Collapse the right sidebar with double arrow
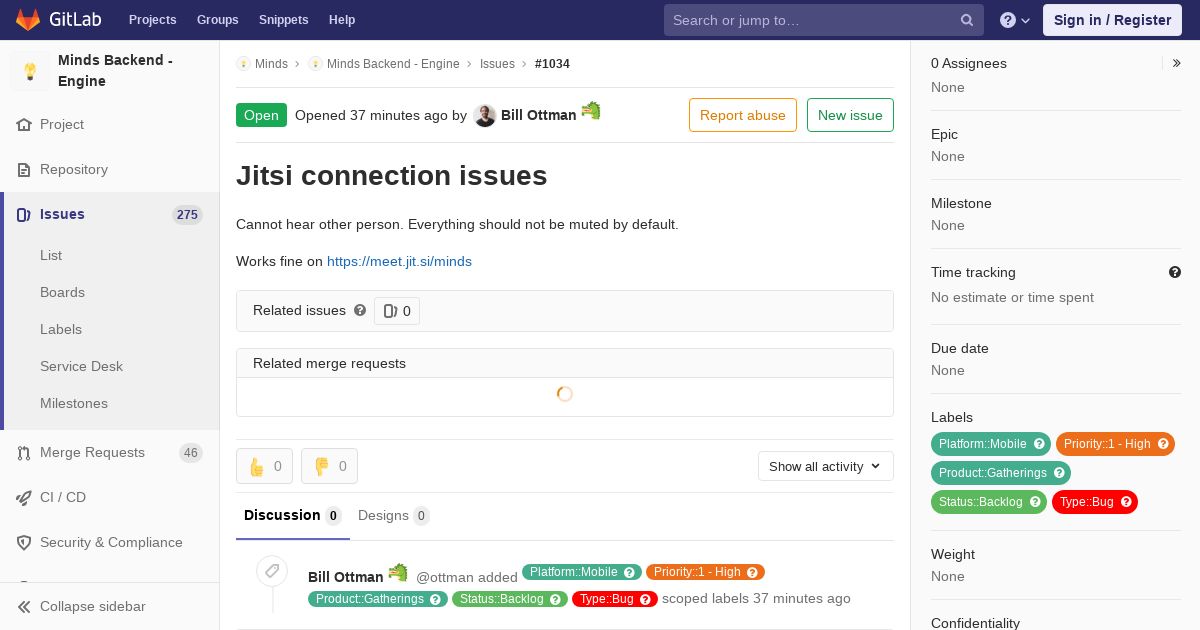 tap(1177, 63)
